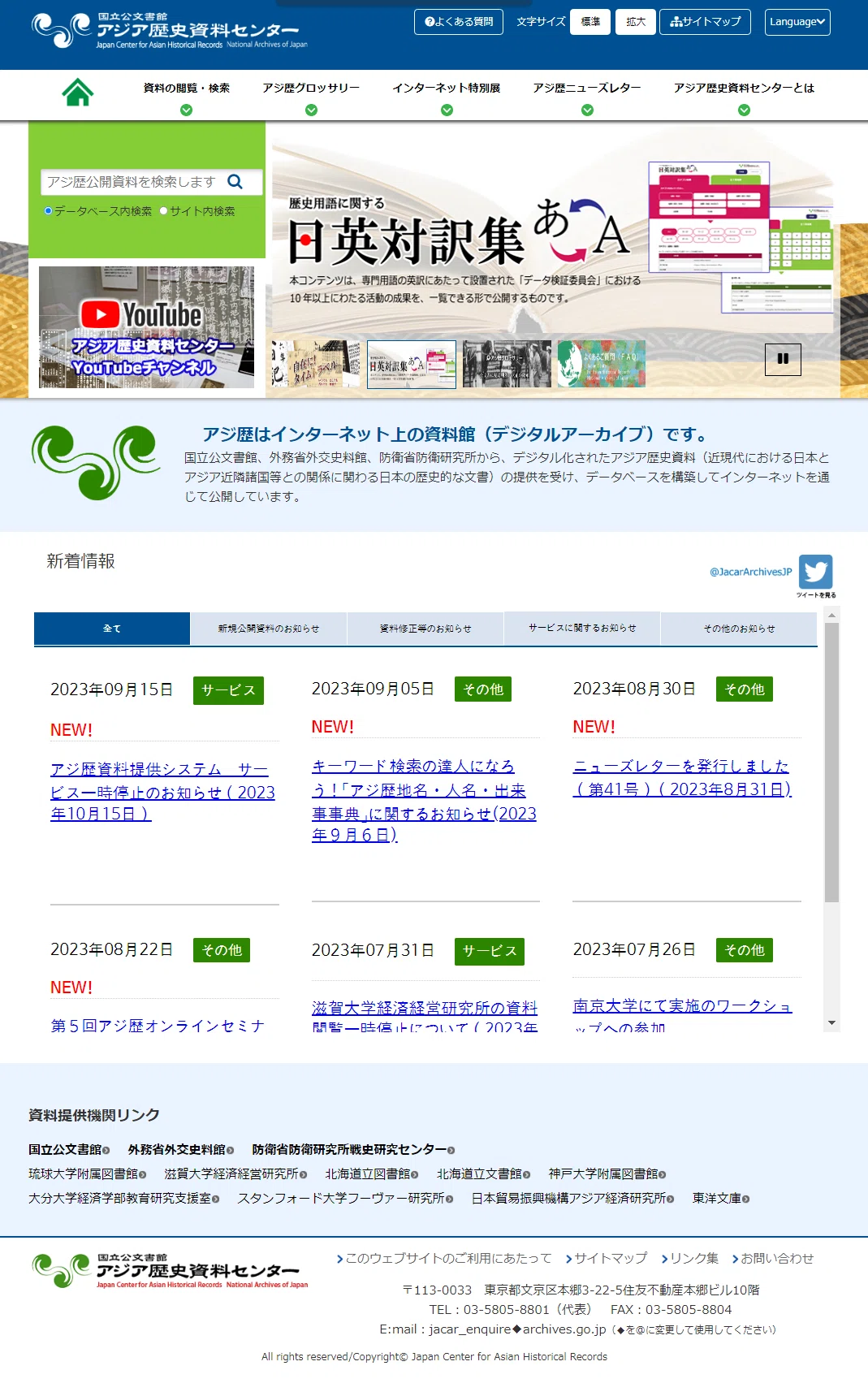Select データベース内検索 radio button
This screenshot has width=868, height=1396.
(x=48, y=211)
